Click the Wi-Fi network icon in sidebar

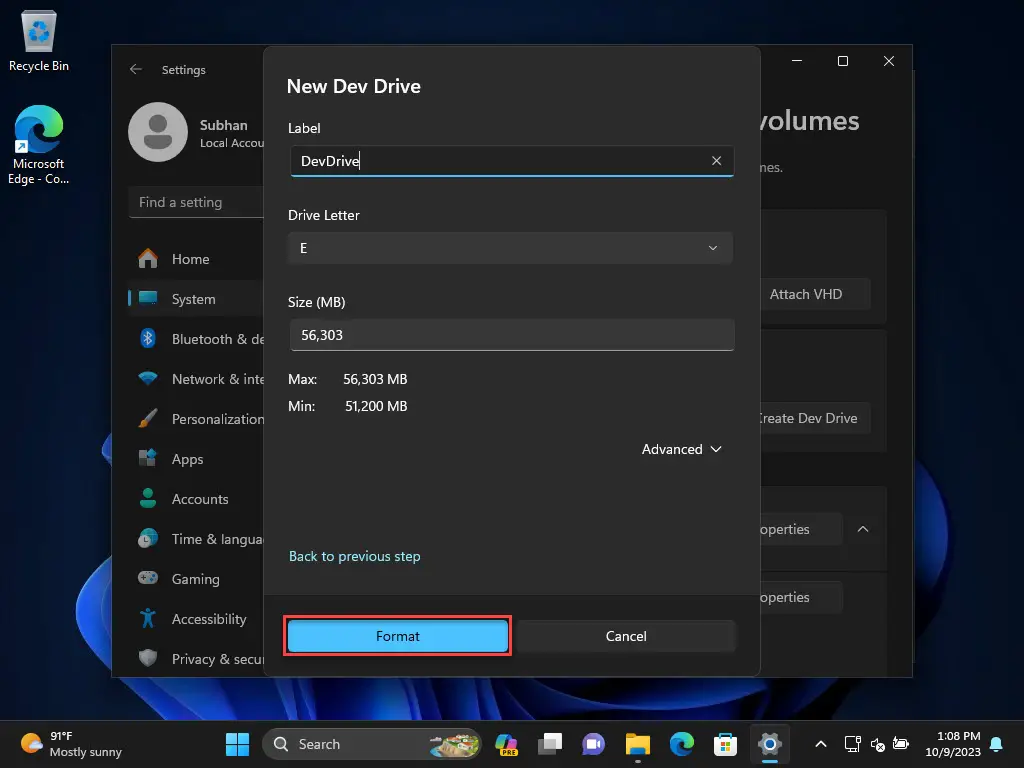(148, 378)
